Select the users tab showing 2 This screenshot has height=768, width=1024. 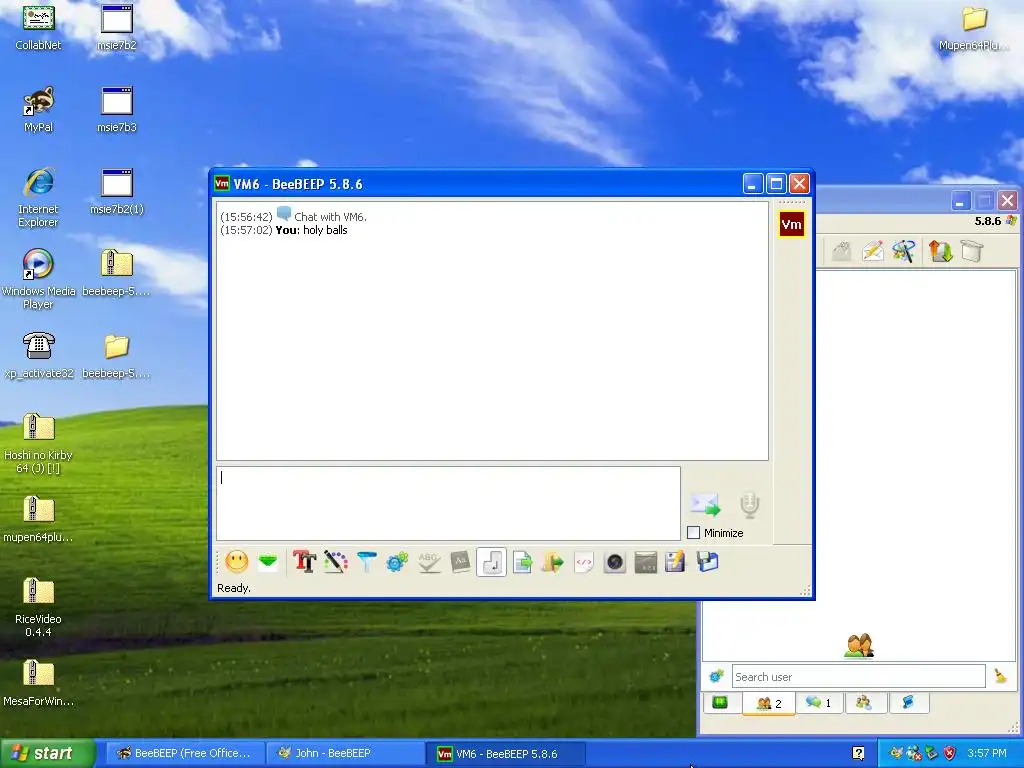click(x=768, y=703)
